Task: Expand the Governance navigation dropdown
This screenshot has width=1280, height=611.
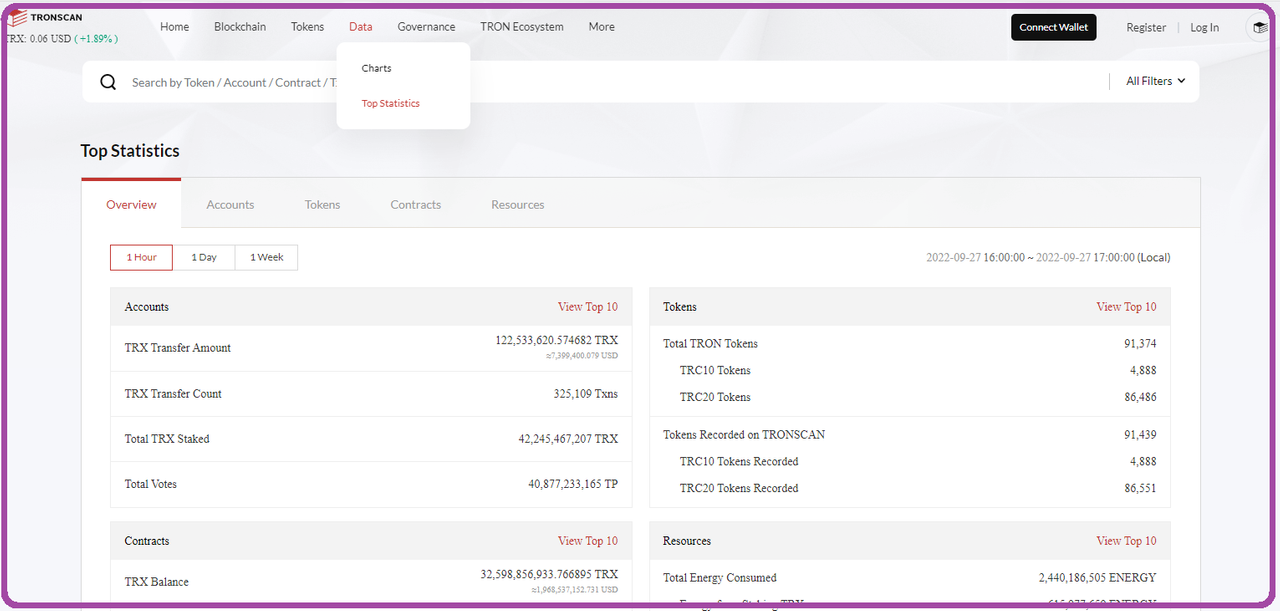Action: [x=426, y=27]
